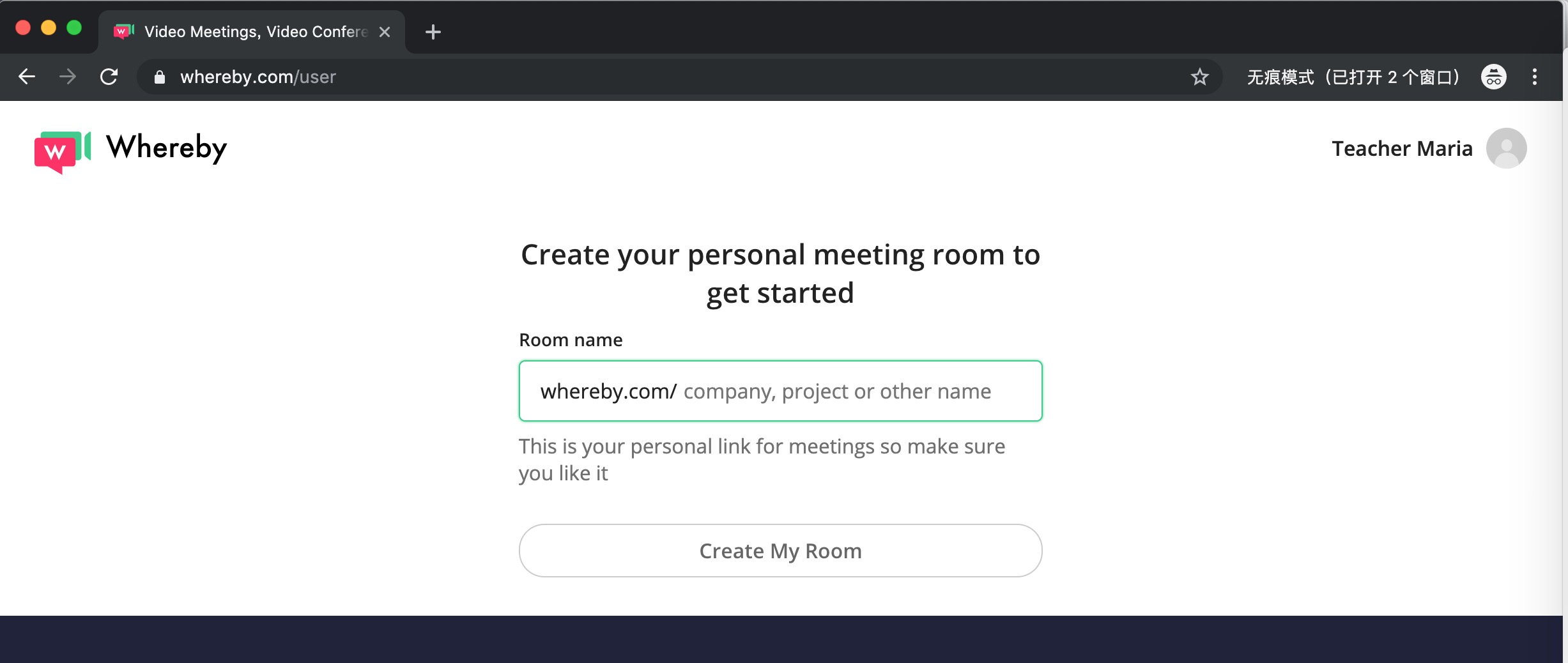Click the Whereby wordmark text
This screenshot has width=1568, height=663.
tap(166, 148)
